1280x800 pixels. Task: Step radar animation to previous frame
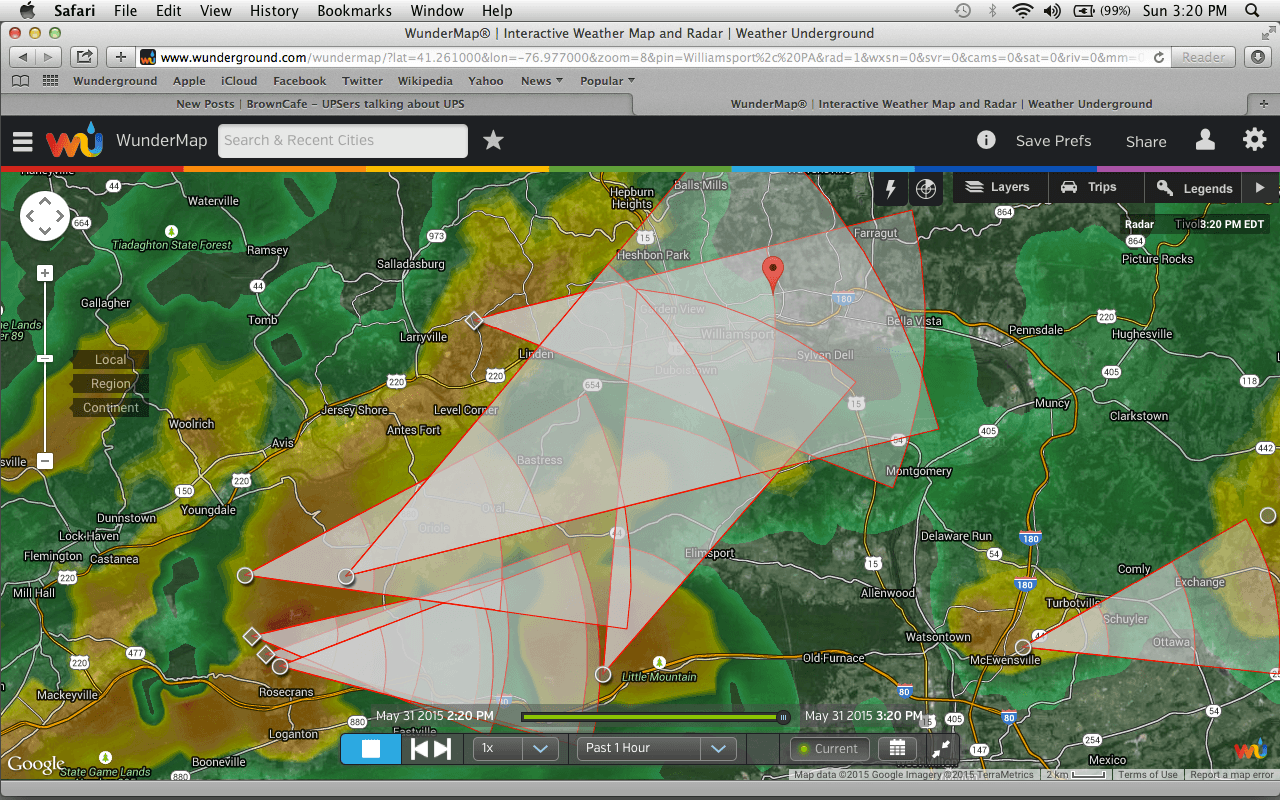(x=420, y=748)
